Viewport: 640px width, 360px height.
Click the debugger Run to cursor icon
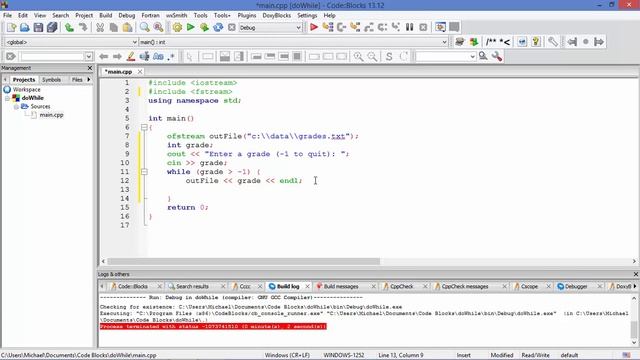pyautogui.click(x=328, y=27)
